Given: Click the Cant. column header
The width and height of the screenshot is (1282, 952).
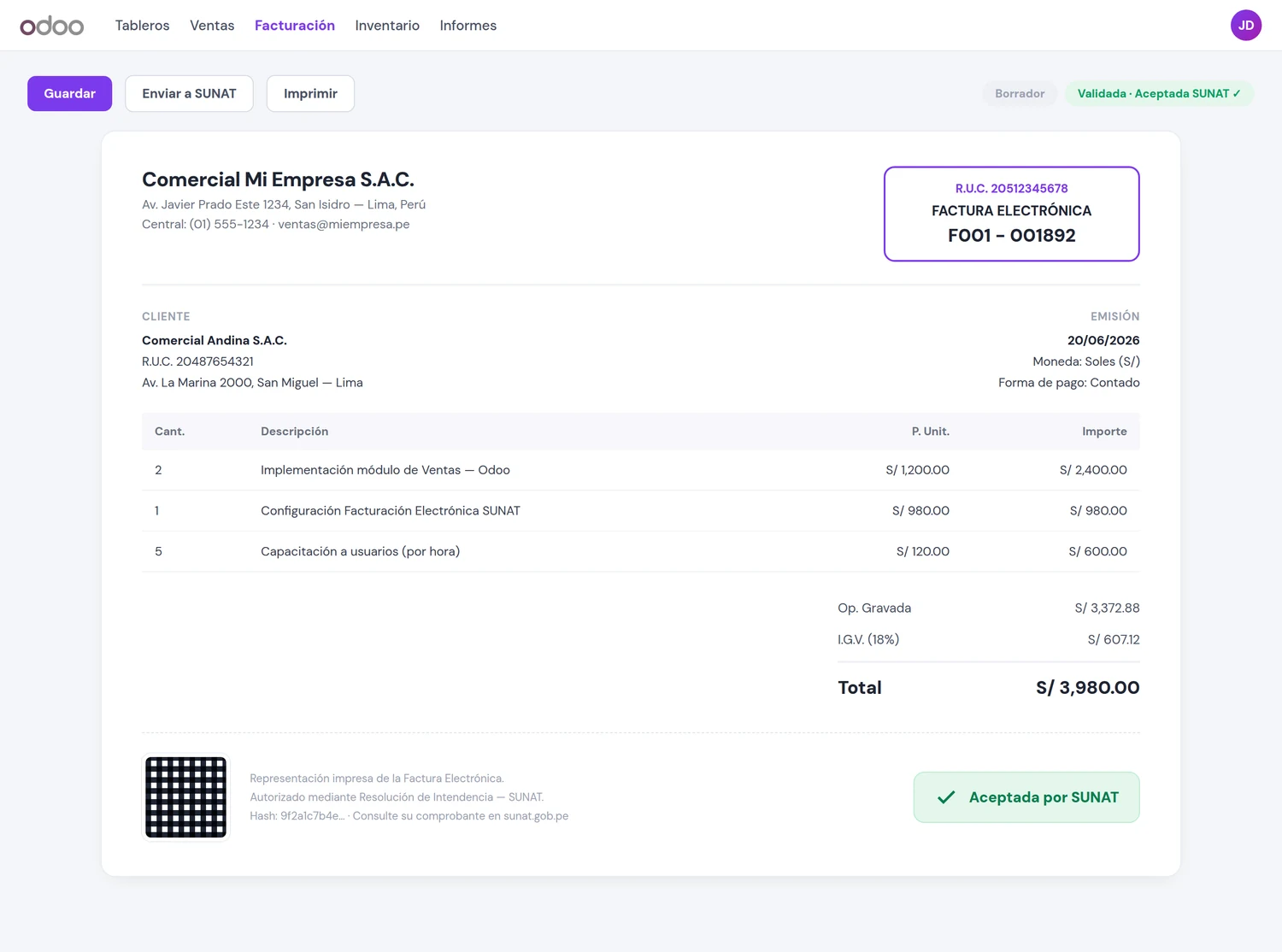Looking at the screenshot, I should [169, 432].
